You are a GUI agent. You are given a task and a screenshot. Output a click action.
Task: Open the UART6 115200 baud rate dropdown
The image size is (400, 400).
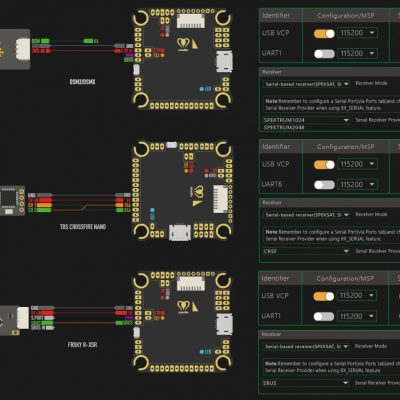[x=358, y=185]
